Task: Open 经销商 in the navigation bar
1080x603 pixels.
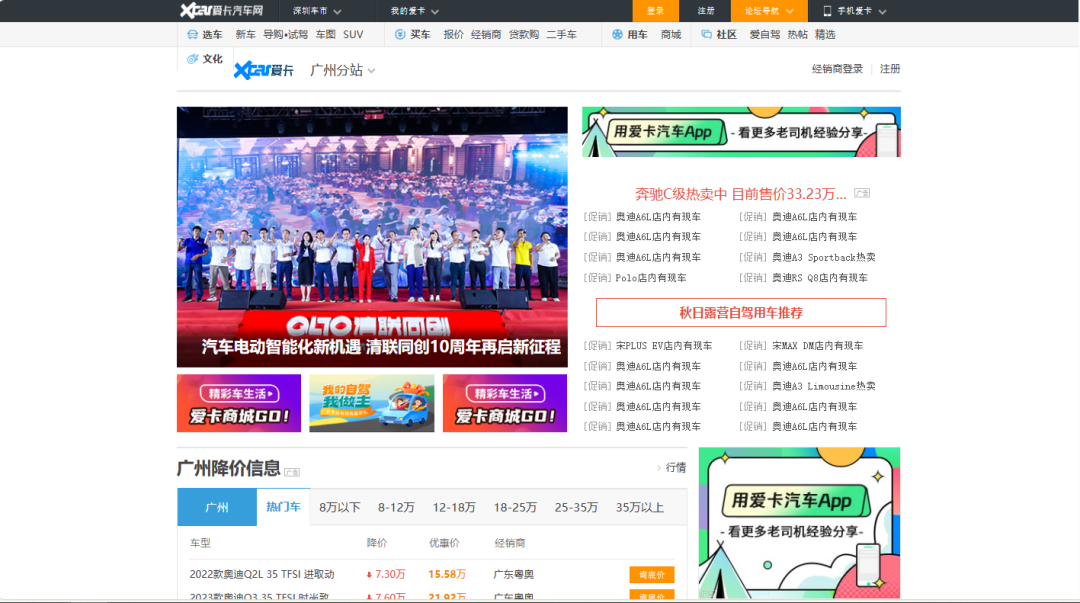Action: pos(486,34)
